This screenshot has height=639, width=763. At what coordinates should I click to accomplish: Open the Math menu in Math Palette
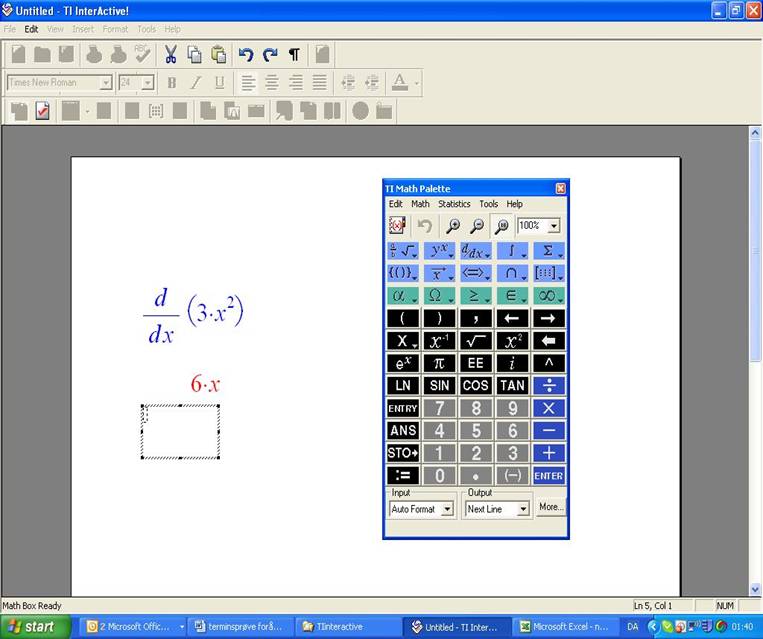(x=420, y=204)
